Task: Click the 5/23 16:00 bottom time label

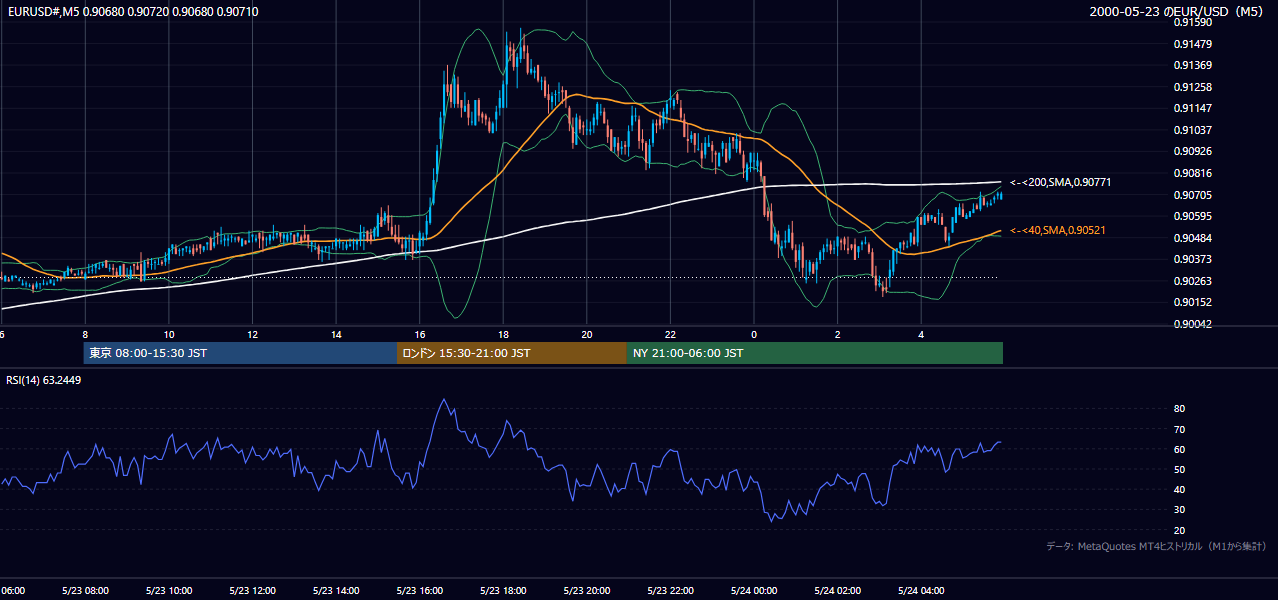Action: coord(419,590)
